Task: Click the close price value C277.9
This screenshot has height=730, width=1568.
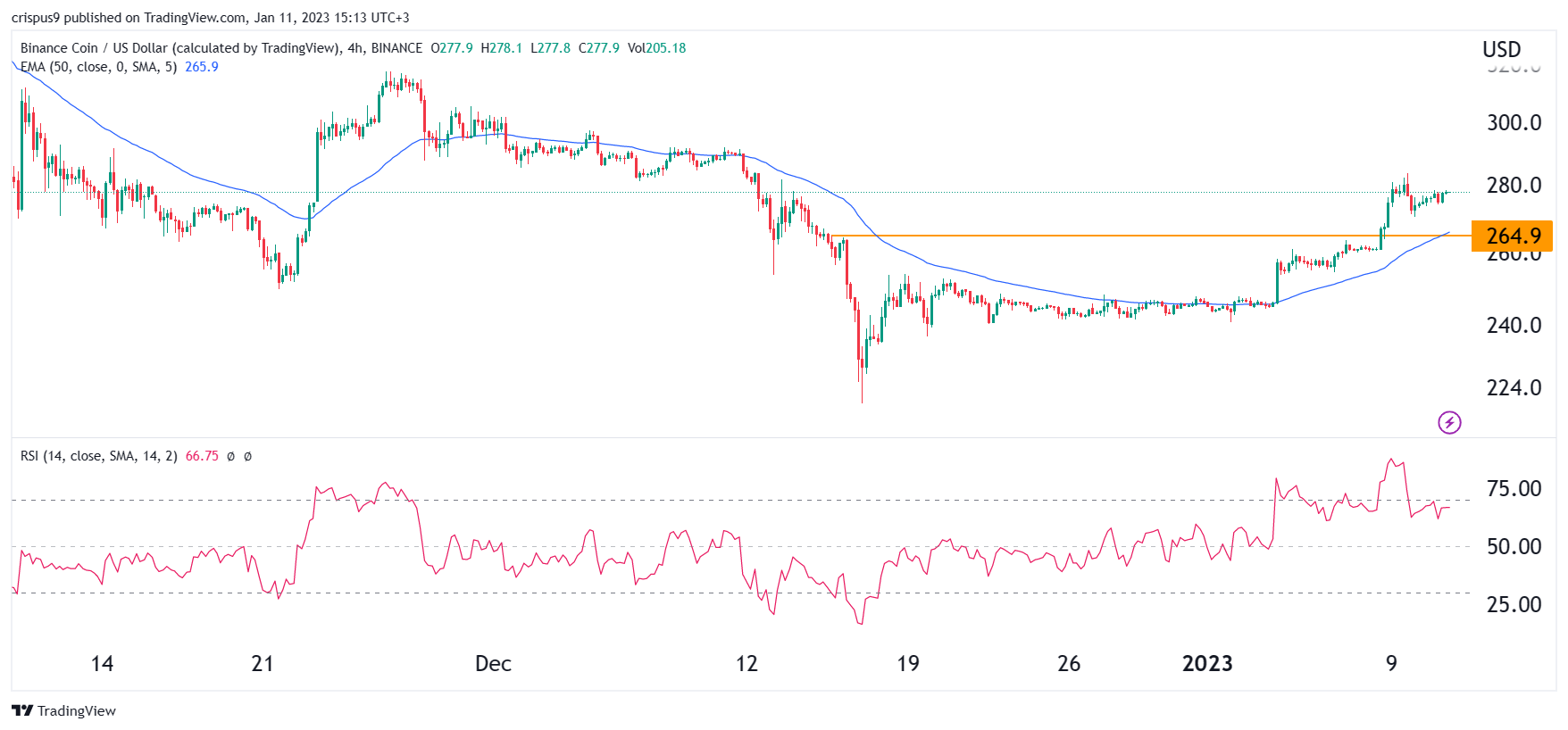Action: pos(599,48)
